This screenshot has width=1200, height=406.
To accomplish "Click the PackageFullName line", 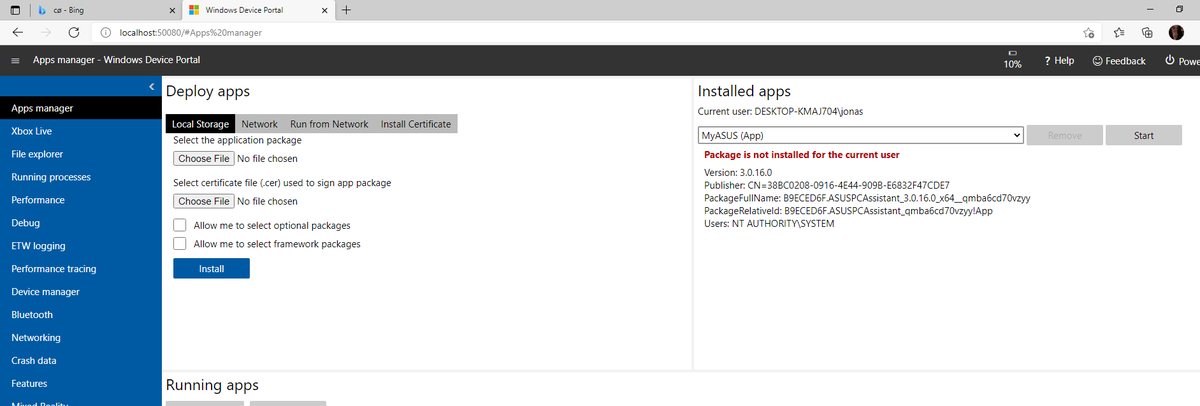I will click(x=867, y=198).
